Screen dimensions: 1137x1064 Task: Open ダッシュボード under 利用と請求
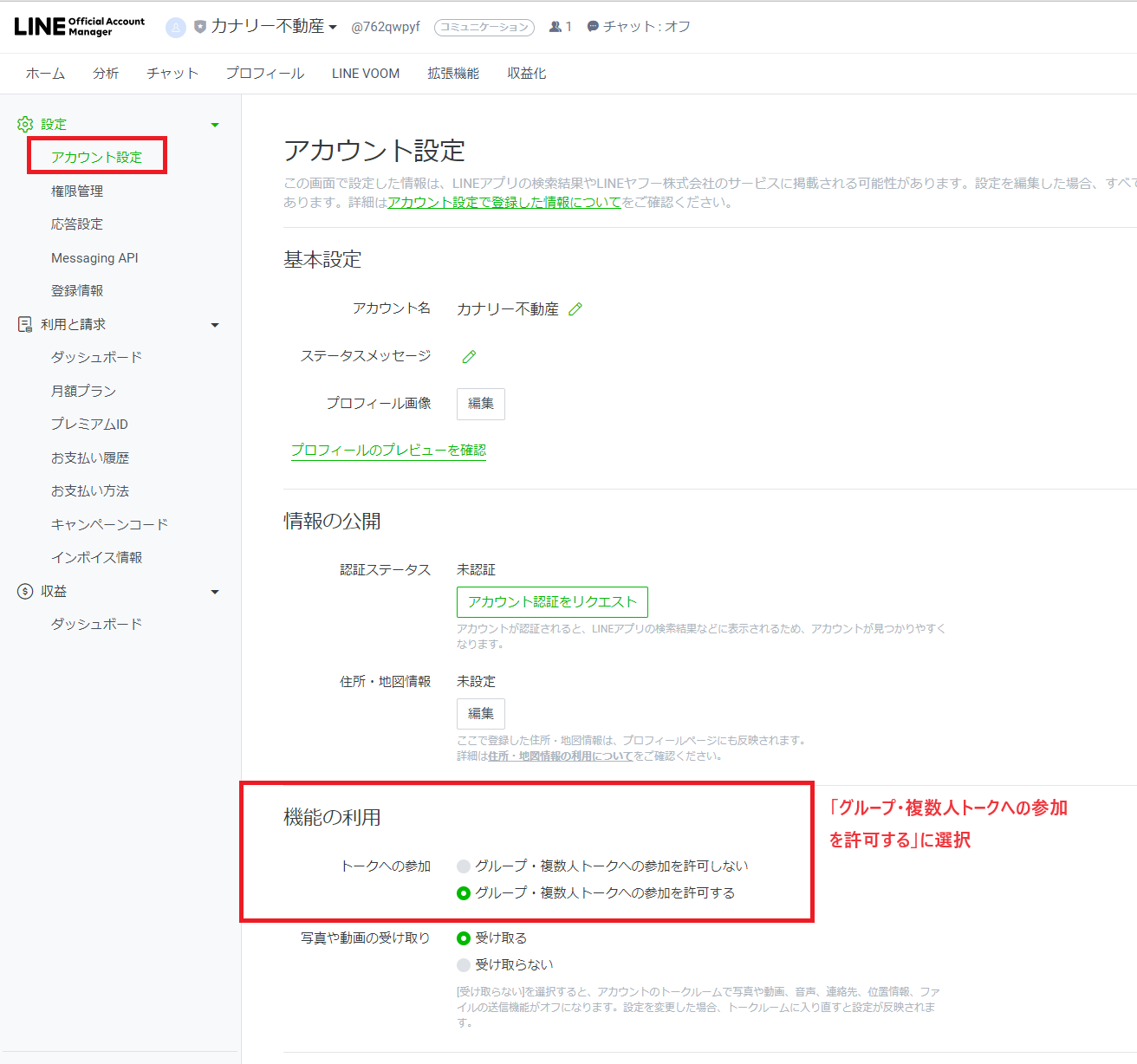[96, 358]
